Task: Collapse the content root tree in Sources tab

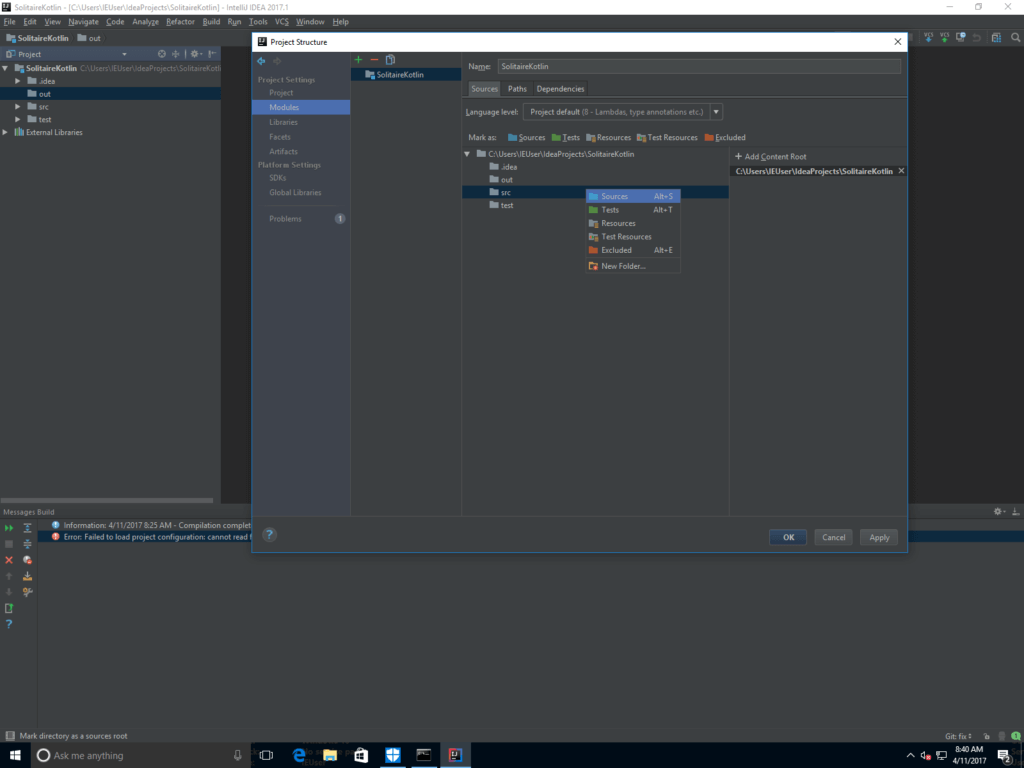Action: [467, 154]
